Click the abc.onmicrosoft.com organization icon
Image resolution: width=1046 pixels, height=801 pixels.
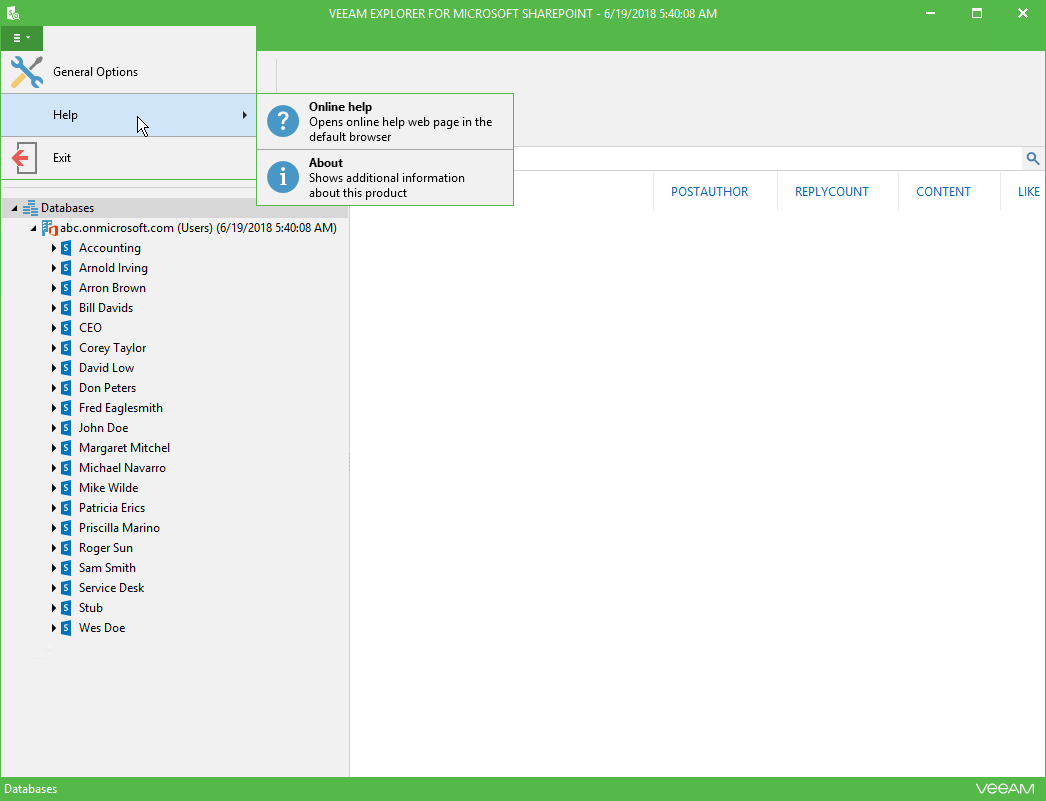point(50,228)
